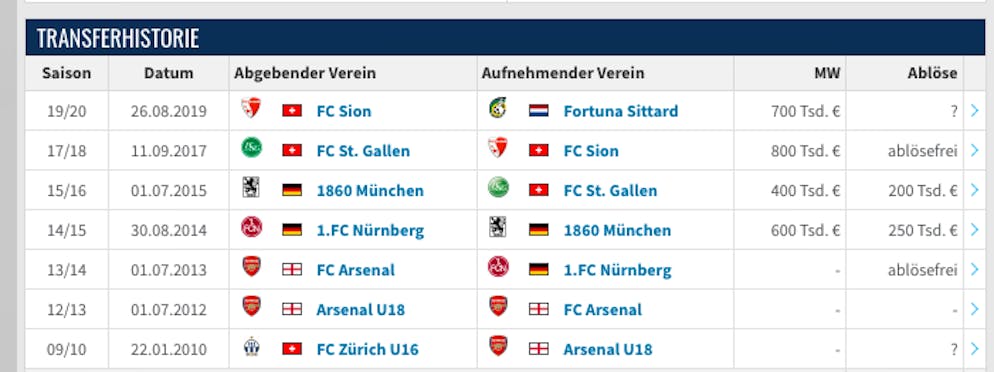The height and width of the screenshot is (372, 994).
Task: Click FC Zürich U16 club crest
Action: (x=252, y=347)
